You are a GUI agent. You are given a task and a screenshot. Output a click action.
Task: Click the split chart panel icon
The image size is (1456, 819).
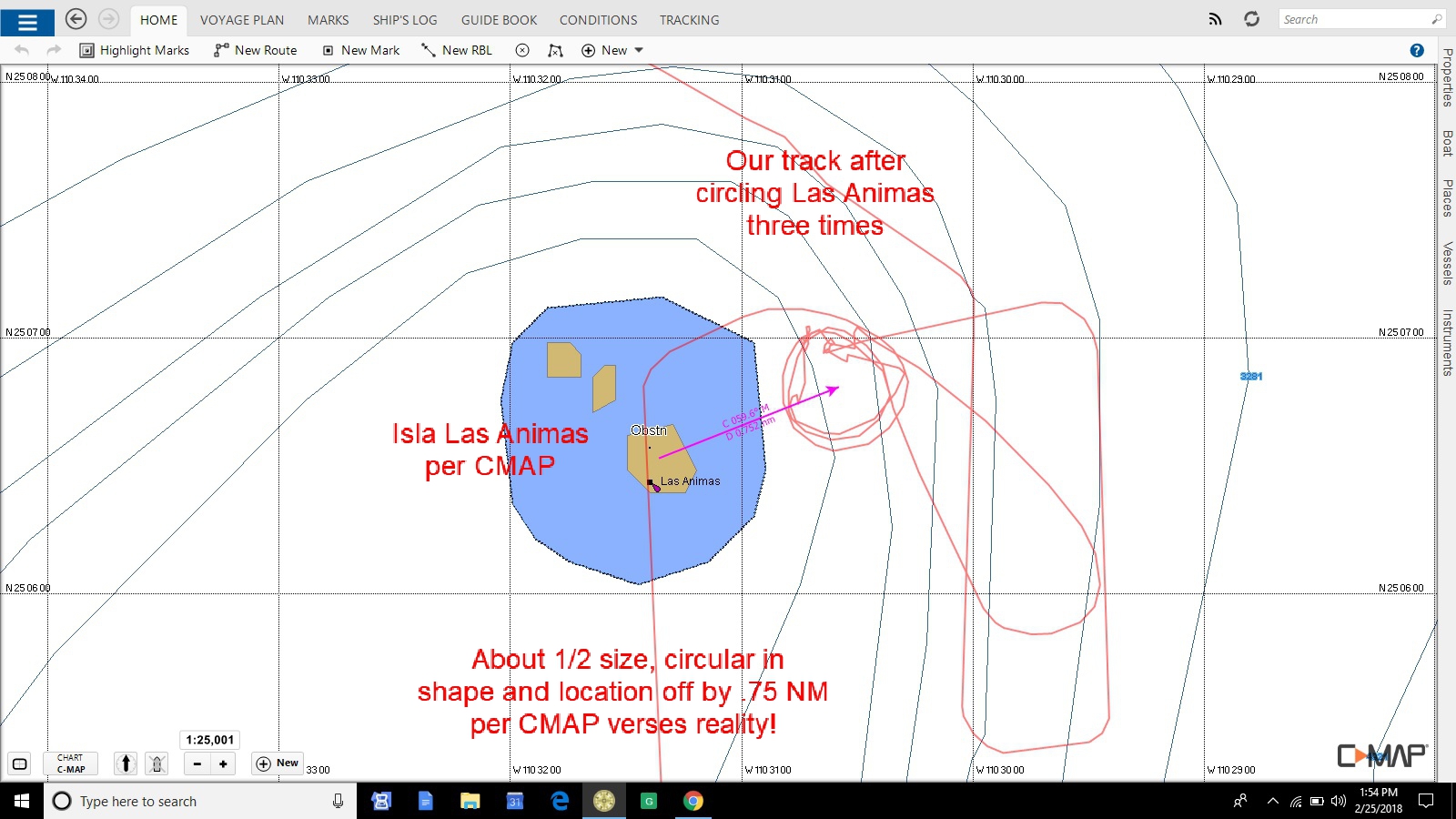[x=20, y=763]
